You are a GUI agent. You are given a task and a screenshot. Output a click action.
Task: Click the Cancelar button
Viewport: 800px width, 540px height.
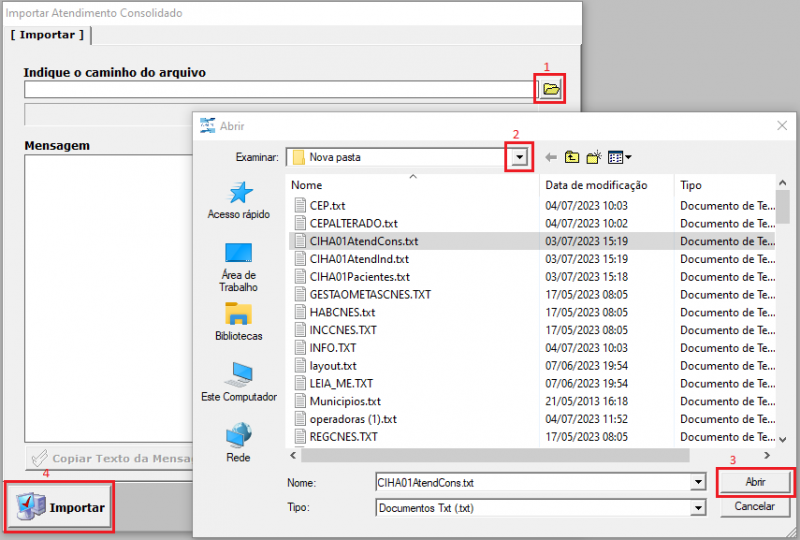point(755,506)
